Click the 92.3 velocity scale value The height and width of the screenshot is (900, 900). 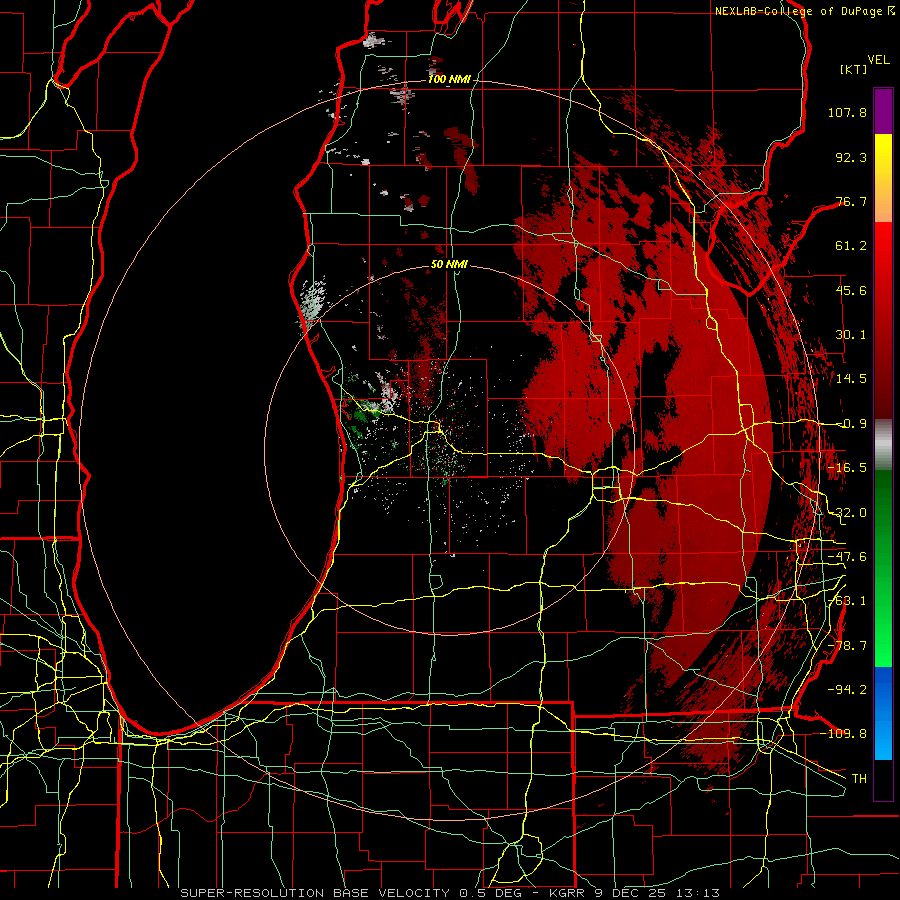(x=851, y=157)
